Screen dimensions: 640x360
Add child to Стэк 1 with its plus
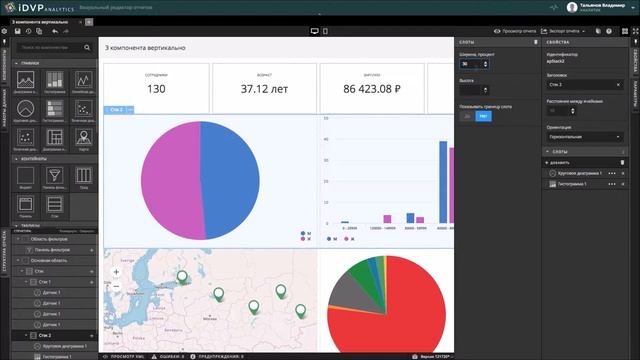[91, 282]
